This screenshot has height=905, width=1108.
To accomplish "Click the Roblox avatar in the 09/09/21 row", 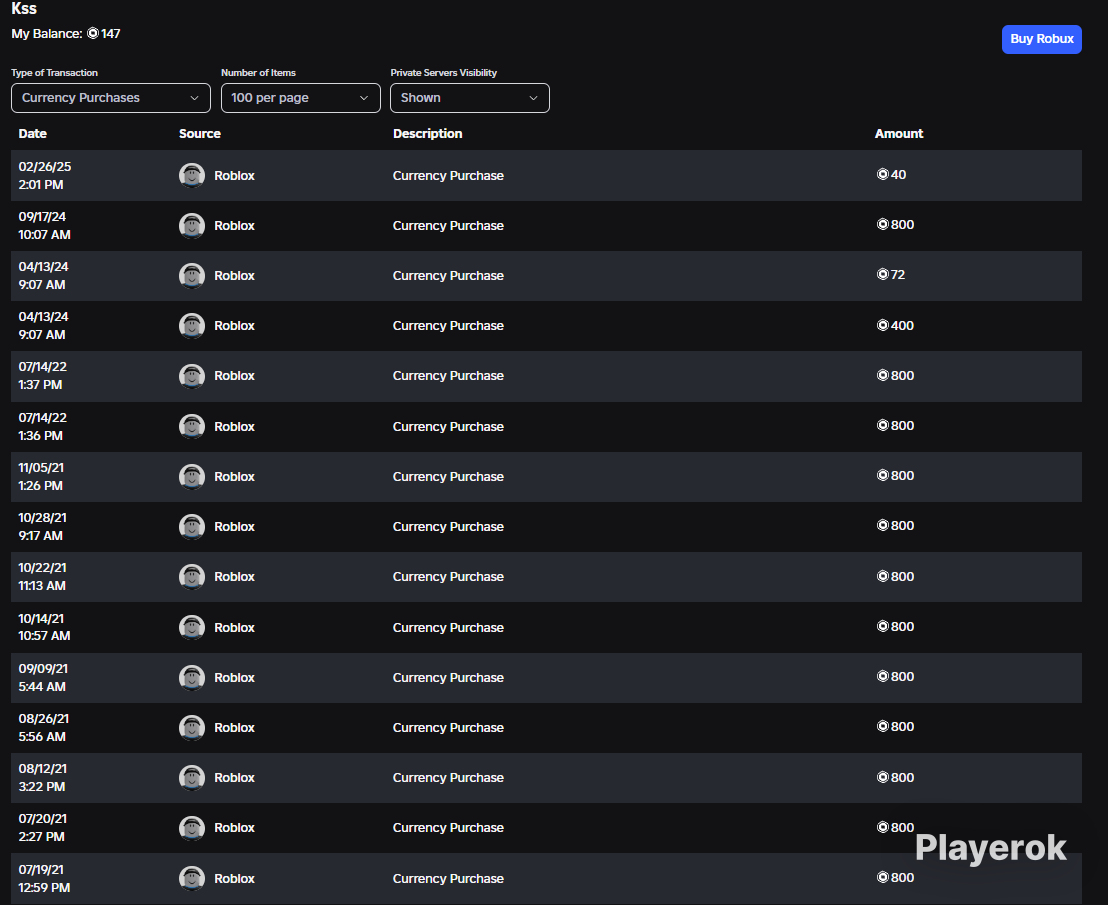I will pyautogui.click(x=192, y=678).
